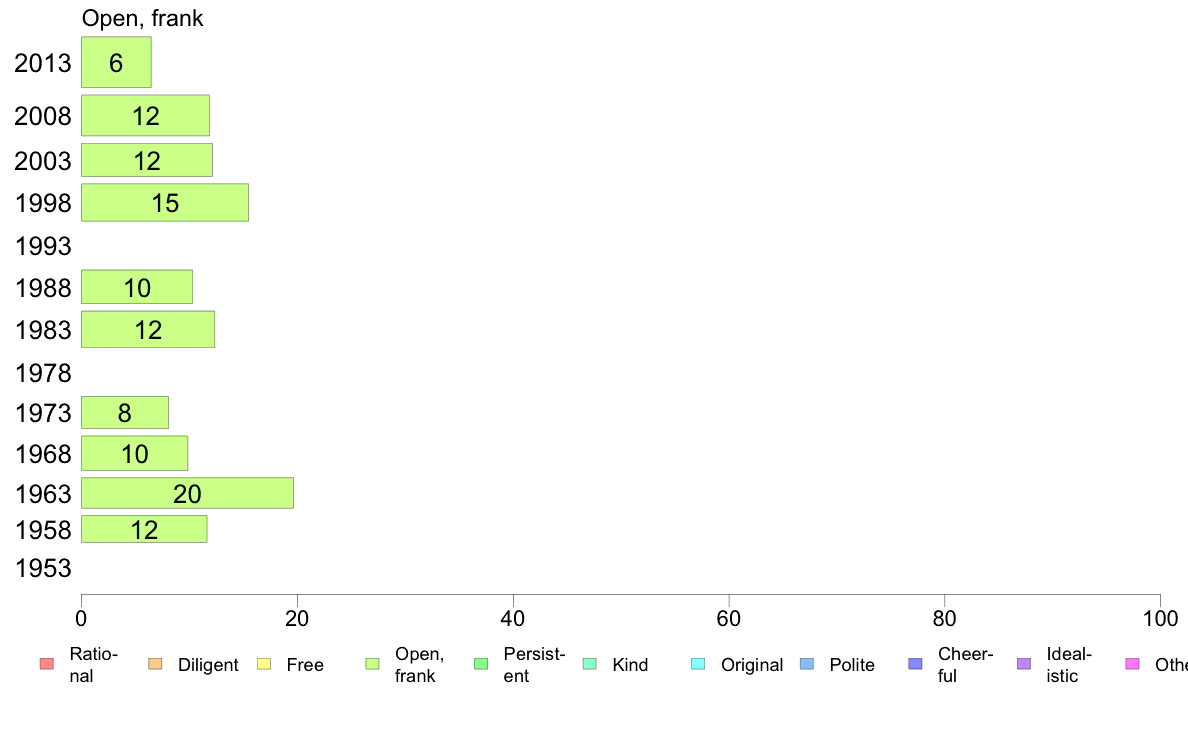Click the Diligent orange legend swatch
This screenshot has width=1188, height=736.
coord(155,664)
